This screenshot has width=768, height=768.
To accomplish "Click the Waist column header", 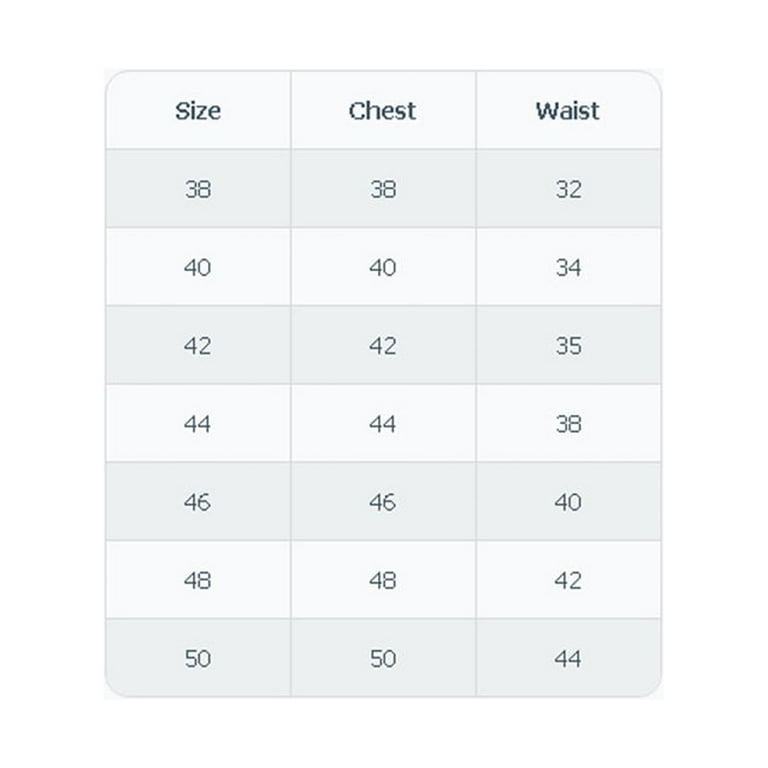I will (x=568, y=110).
